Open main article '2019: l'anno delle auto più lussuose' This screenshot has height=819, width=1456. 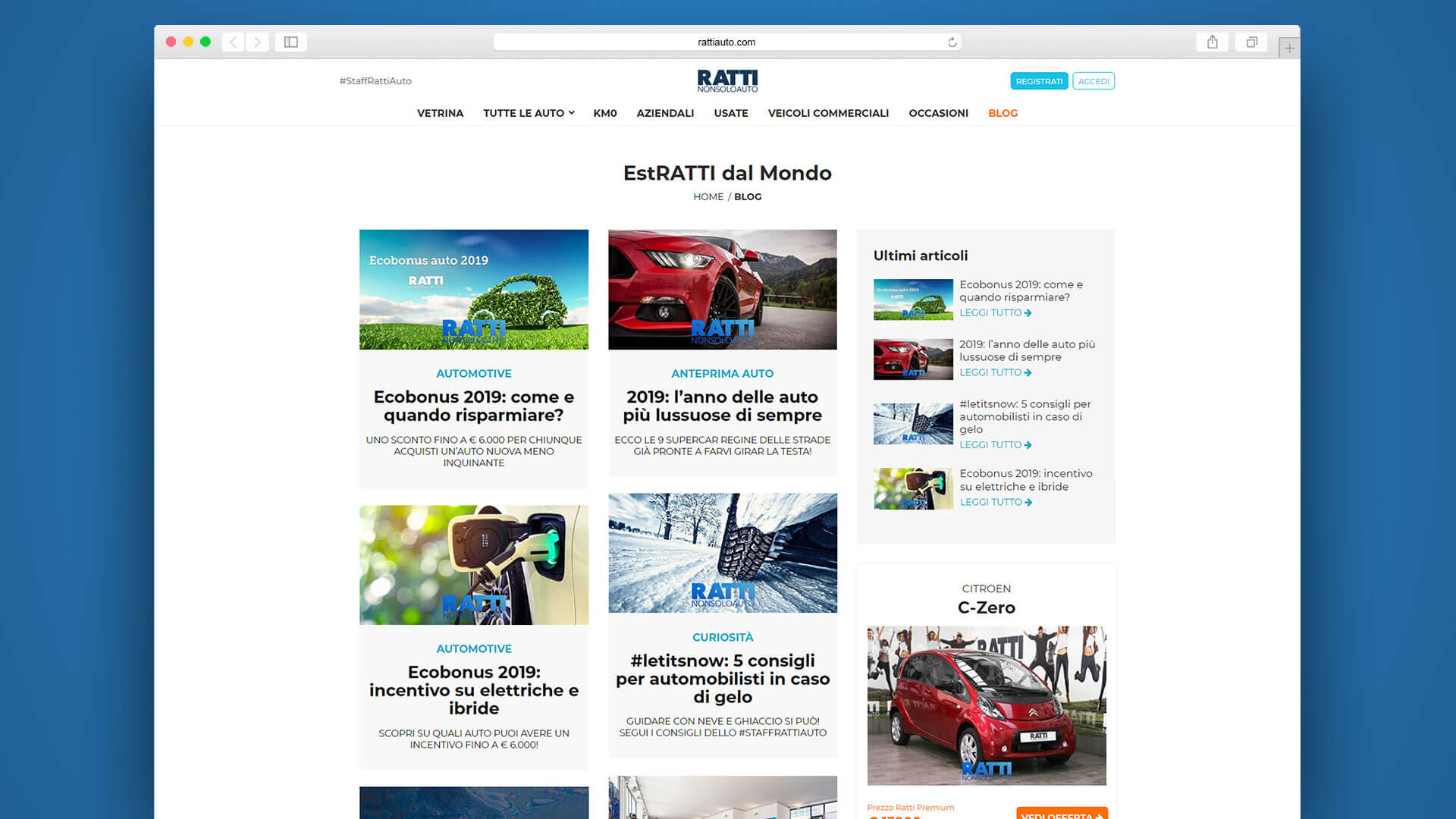tap(723, 406)
